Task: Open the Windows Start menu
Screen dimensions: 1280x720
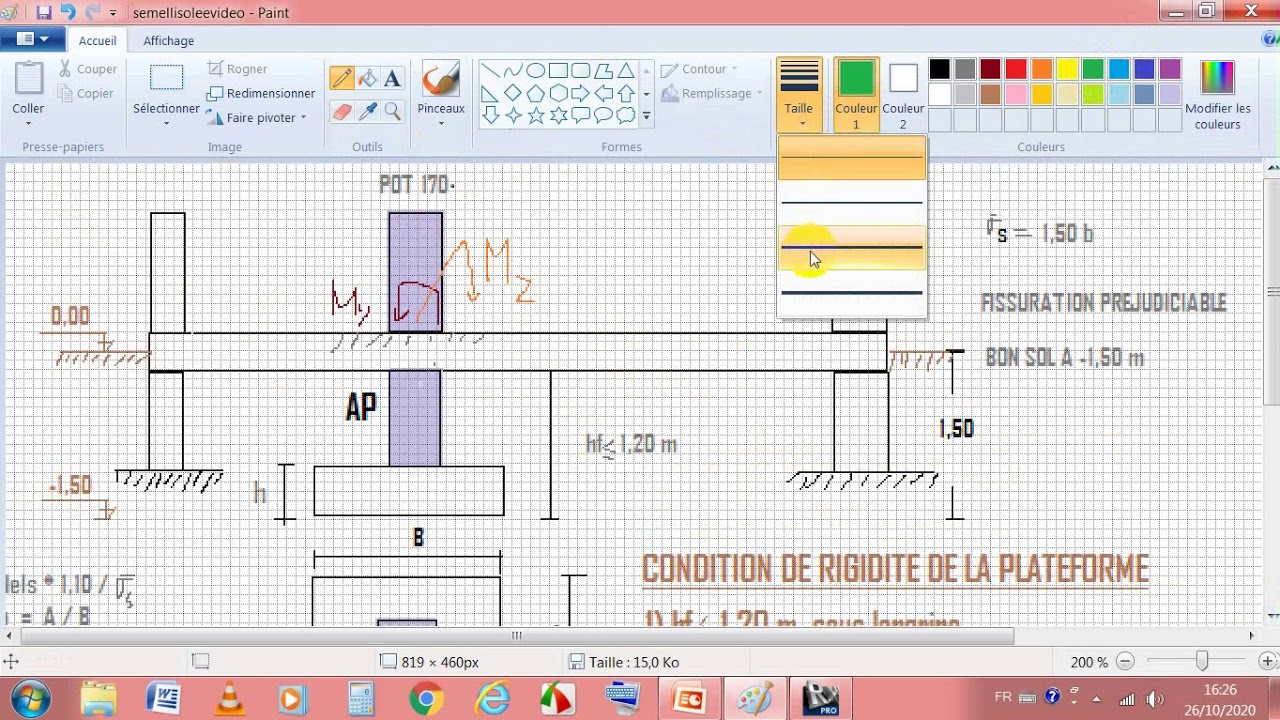Action: pos(31,698)
